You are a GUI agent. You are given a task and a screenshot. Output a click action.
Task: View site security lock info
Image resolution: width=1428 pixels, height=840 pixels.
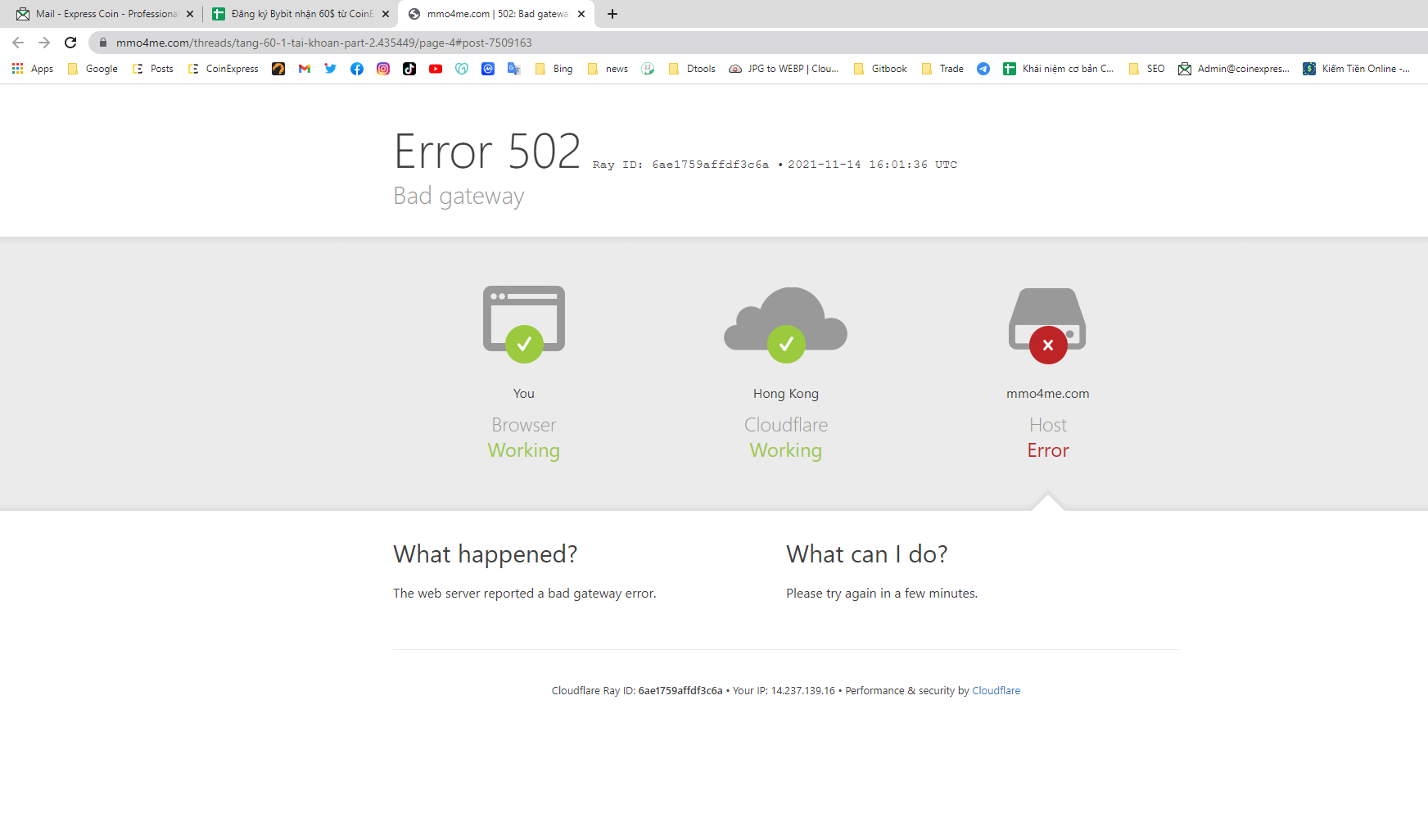pos(102,43)
